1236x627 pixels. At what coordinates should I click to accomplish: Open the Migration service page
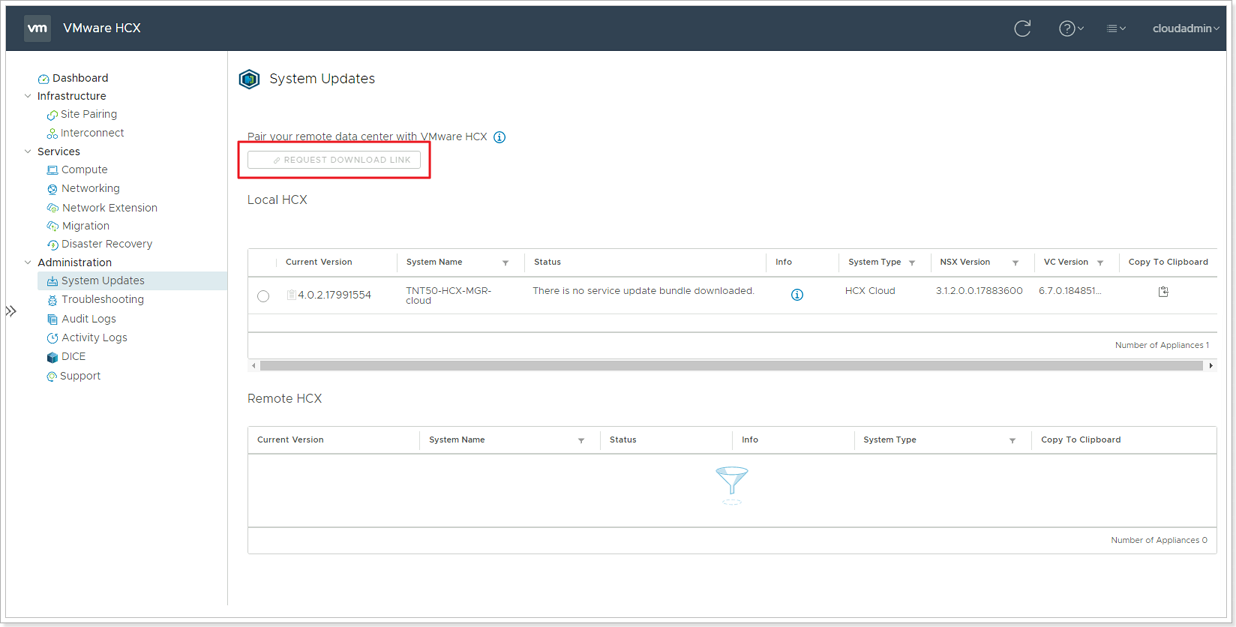[85, 226]
